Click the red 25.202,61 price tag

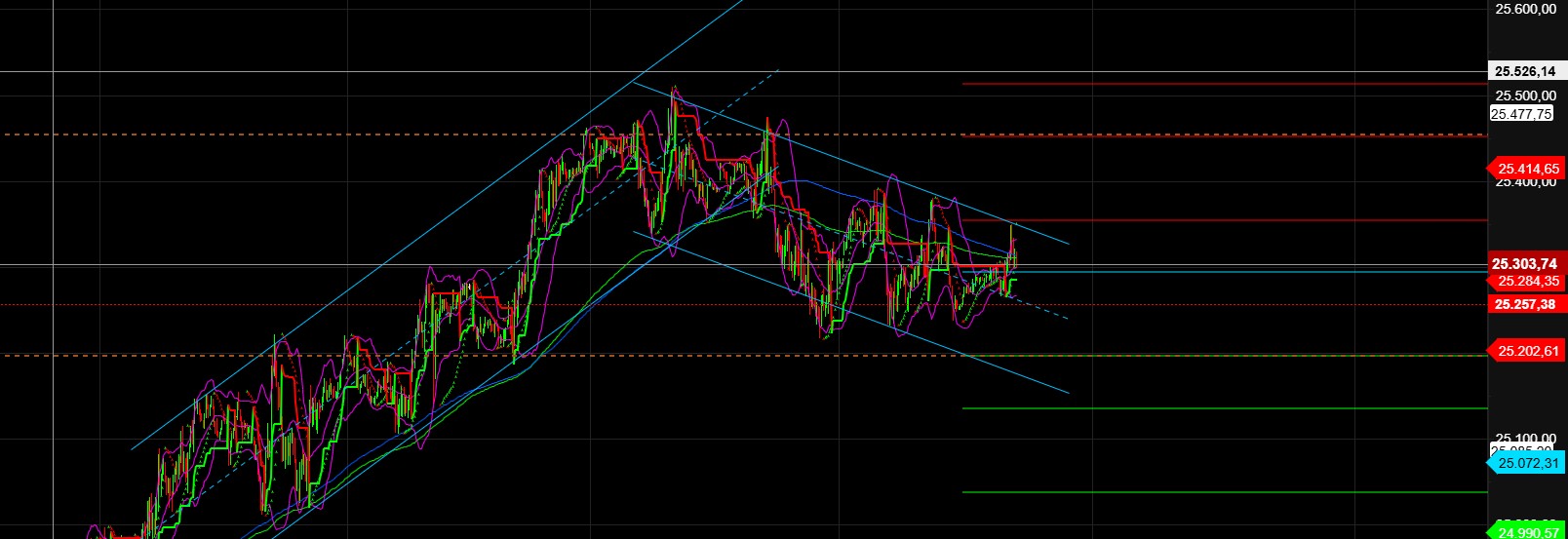1527,351
